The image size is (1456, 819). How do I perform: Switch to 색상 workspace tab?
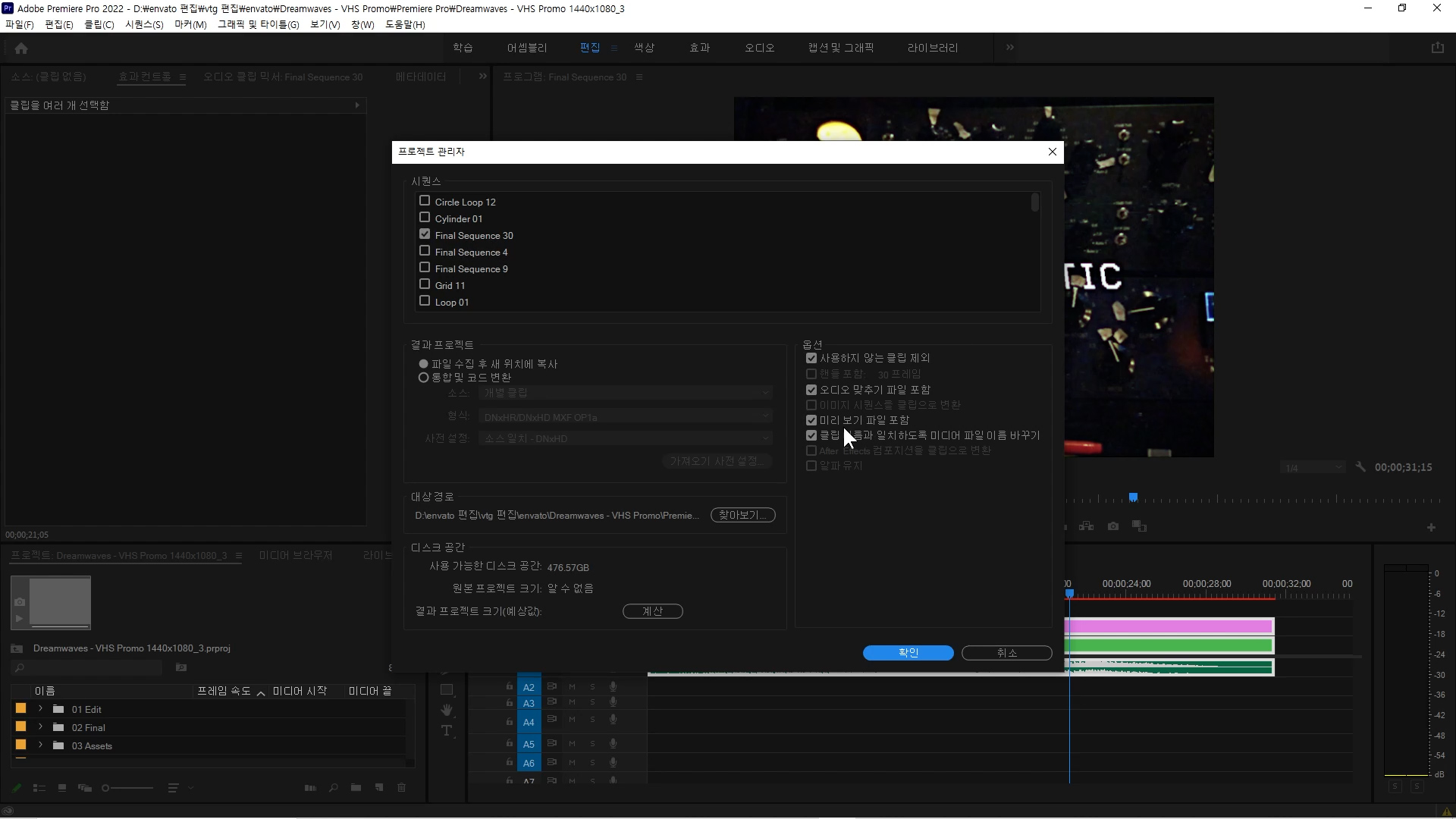coord(644,48)
